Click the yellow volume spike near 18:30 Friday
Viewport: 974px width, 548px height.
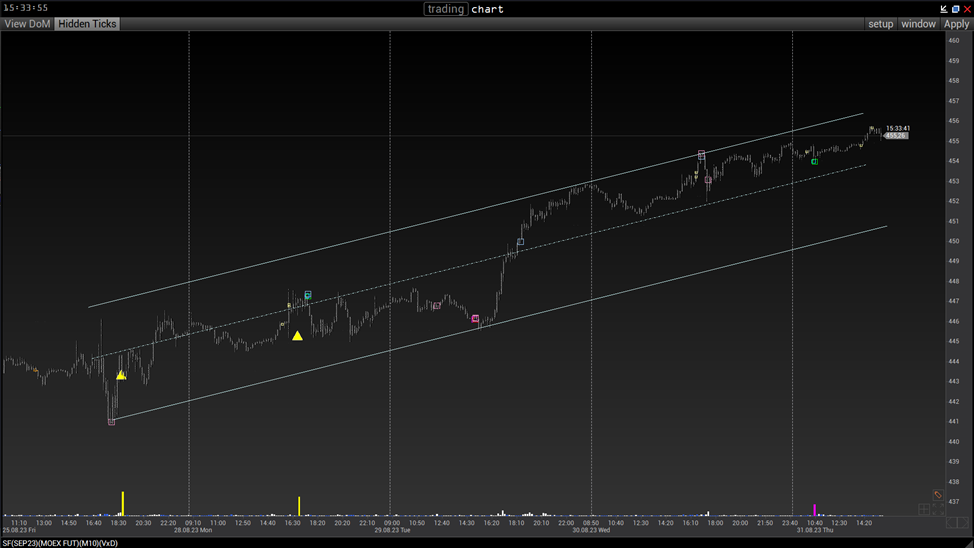point(123,503)
